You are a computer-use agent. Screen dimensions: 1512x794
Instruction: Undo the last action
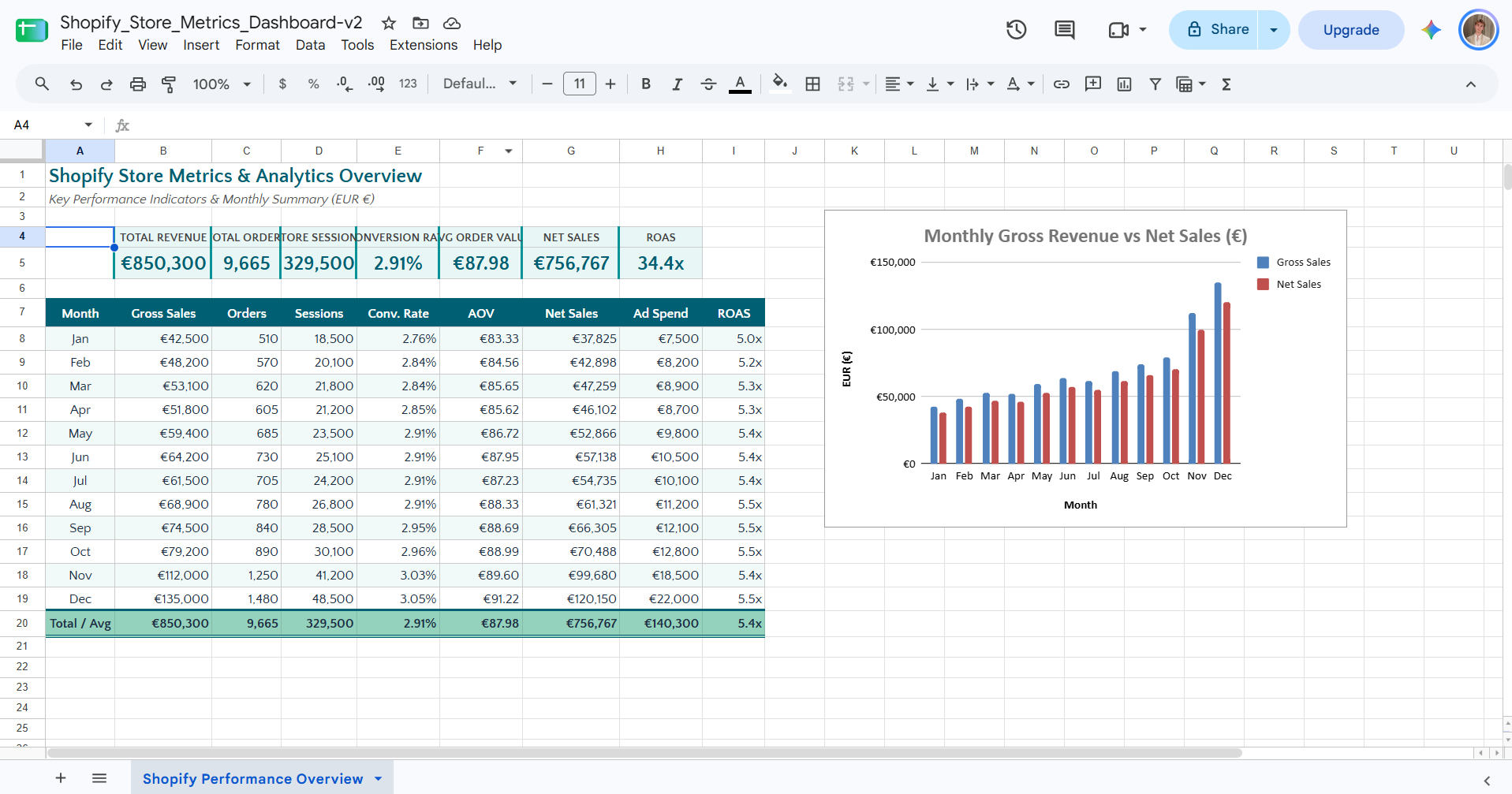pyautogui.click(x=76, y=84)
